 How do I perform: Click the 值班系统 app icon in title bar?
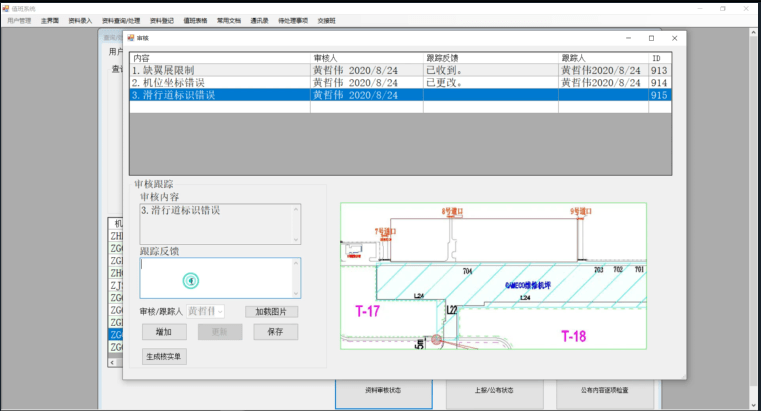point(5,9)
